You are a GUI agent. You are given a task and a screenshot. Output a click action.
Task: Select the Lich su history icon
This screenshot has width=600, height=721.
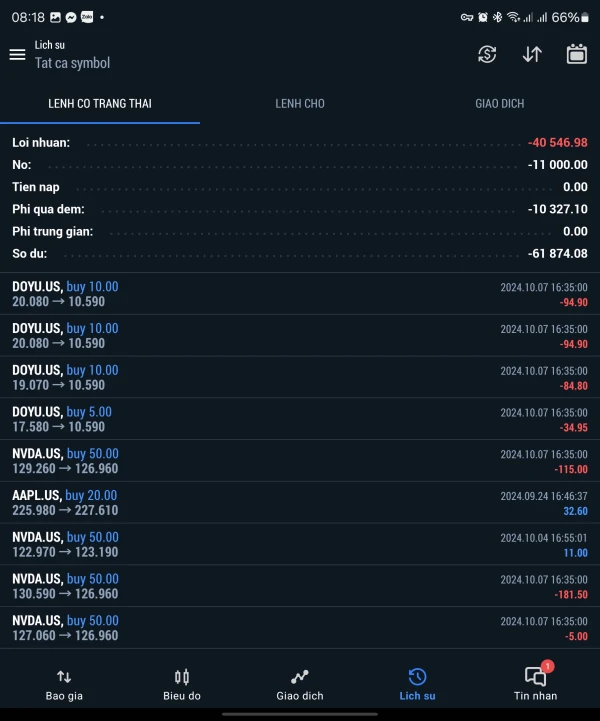click(x=417, y=684)
